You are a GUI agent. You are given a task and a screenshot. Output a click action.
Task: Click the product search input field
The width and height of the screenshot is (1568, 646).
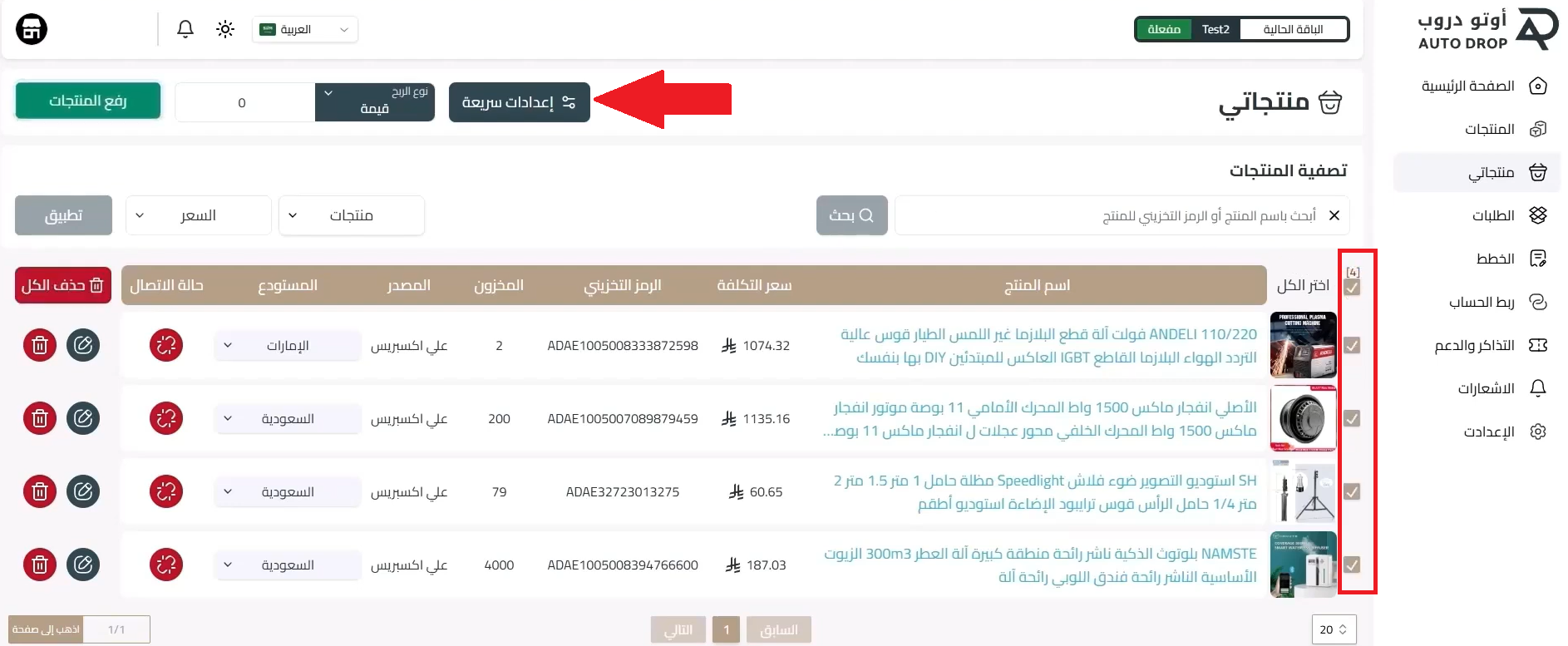coord(1114,215)
